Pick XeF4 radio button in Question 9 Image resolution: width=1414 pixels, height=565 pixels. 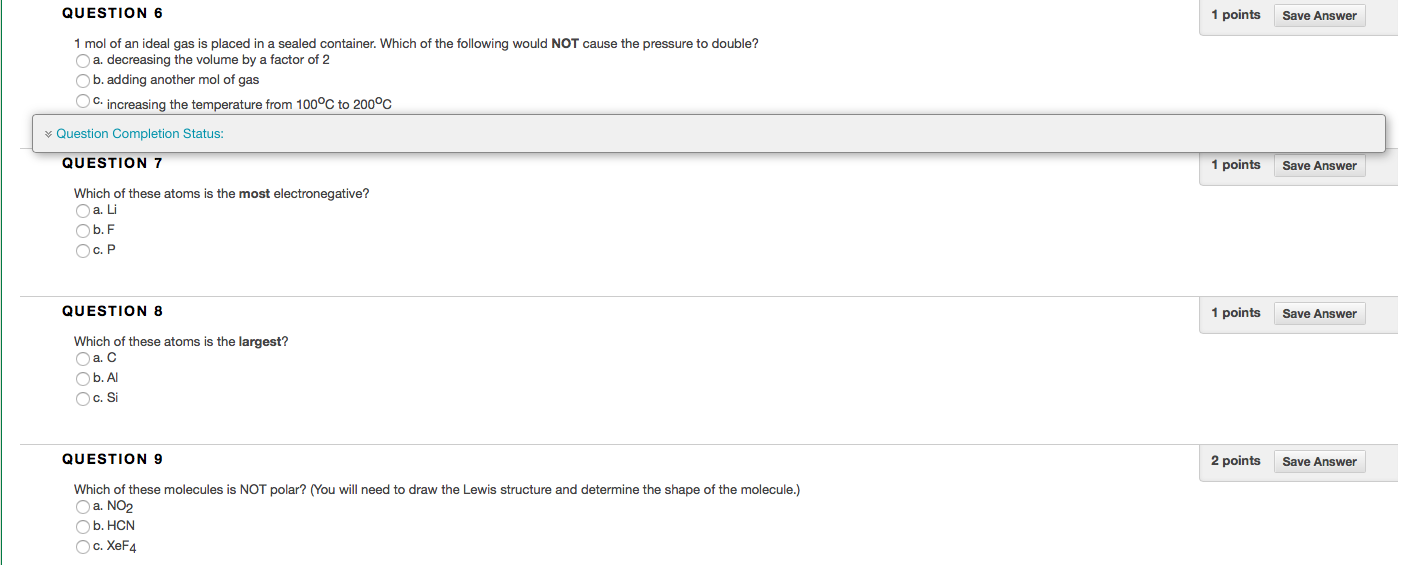[83, 547]
